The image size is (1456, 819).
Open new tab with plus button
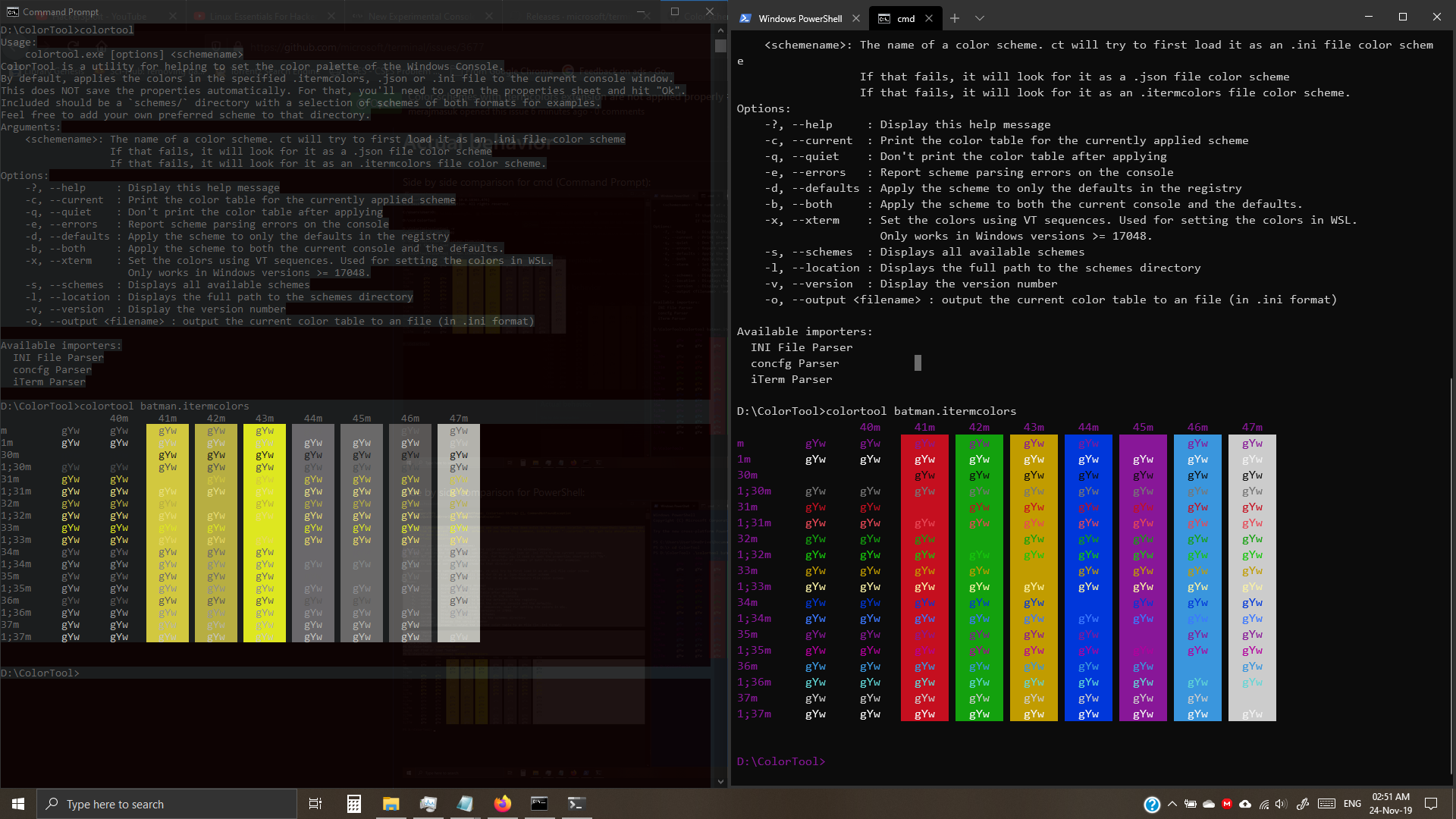coord(955,18)
